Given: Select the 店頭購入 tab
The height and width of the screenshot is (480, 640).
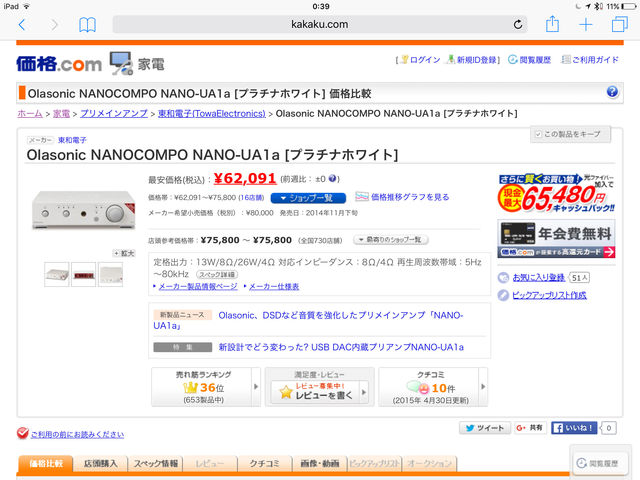Looking at the screenshot, I should click(100, 464).
